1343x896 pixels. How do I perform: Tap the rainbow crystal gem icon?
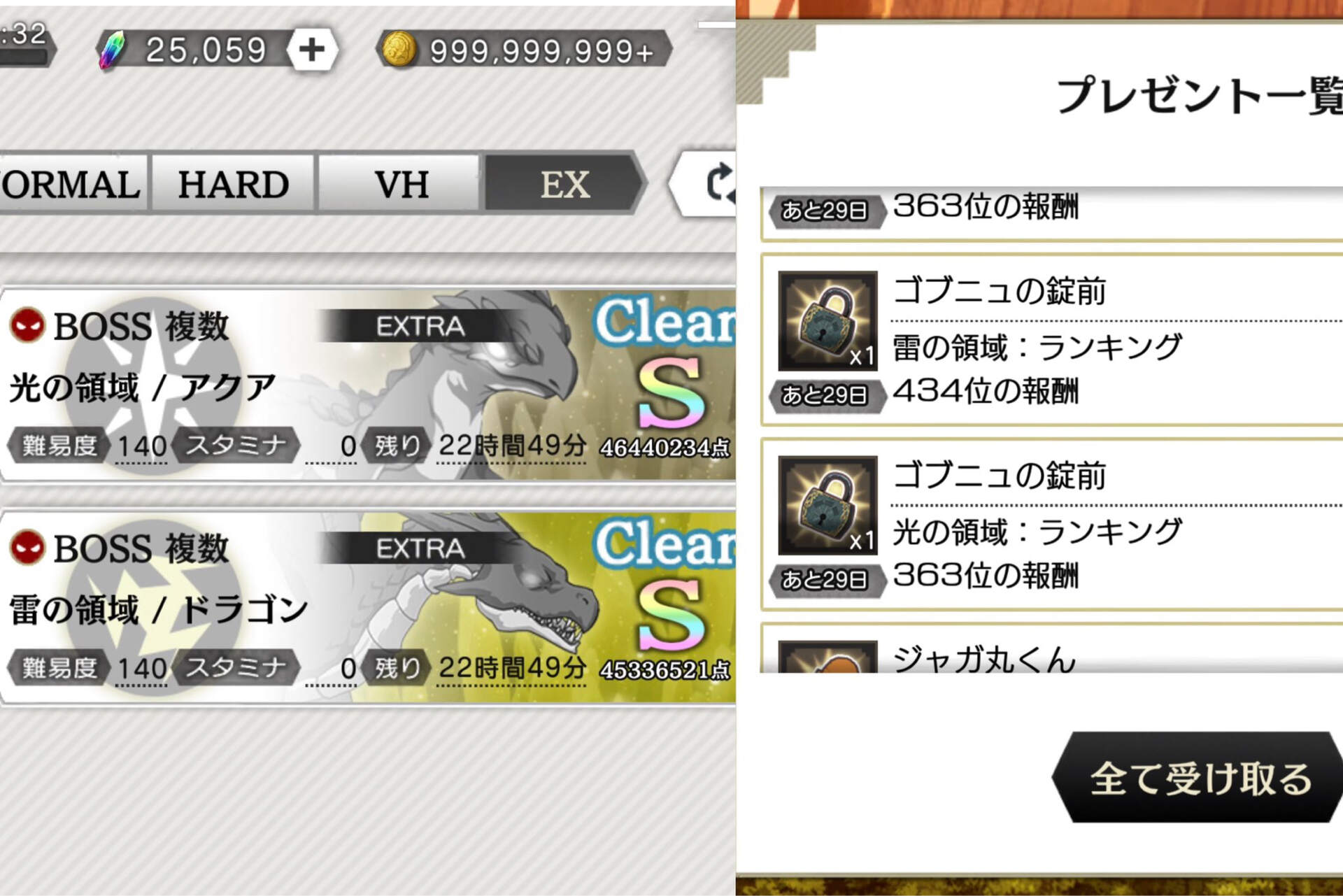pyautogui.click(x=112, y=50)
